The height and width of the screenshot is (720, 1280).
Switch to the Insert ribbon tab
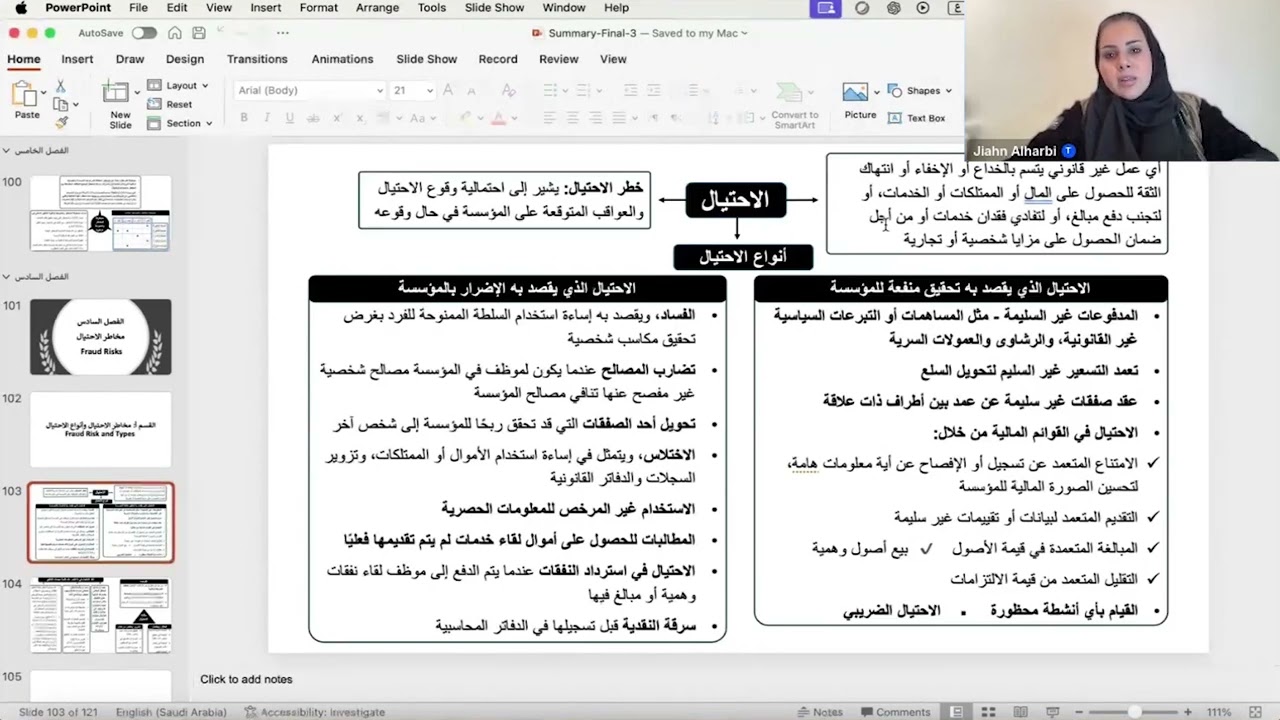pyautogui.click(x=77, y=59)
